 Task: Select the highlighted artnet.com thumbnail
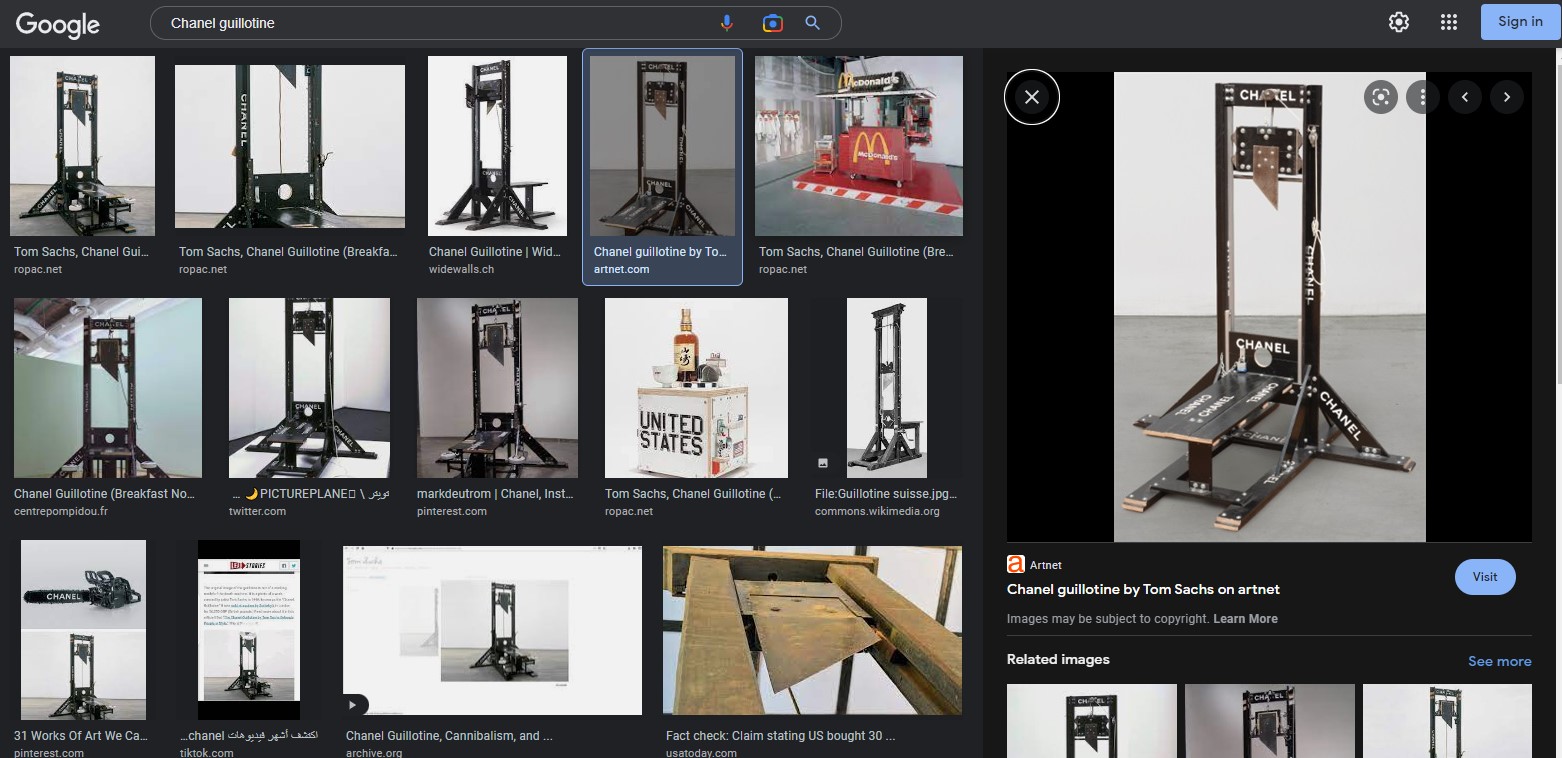(x=662, y=146)
